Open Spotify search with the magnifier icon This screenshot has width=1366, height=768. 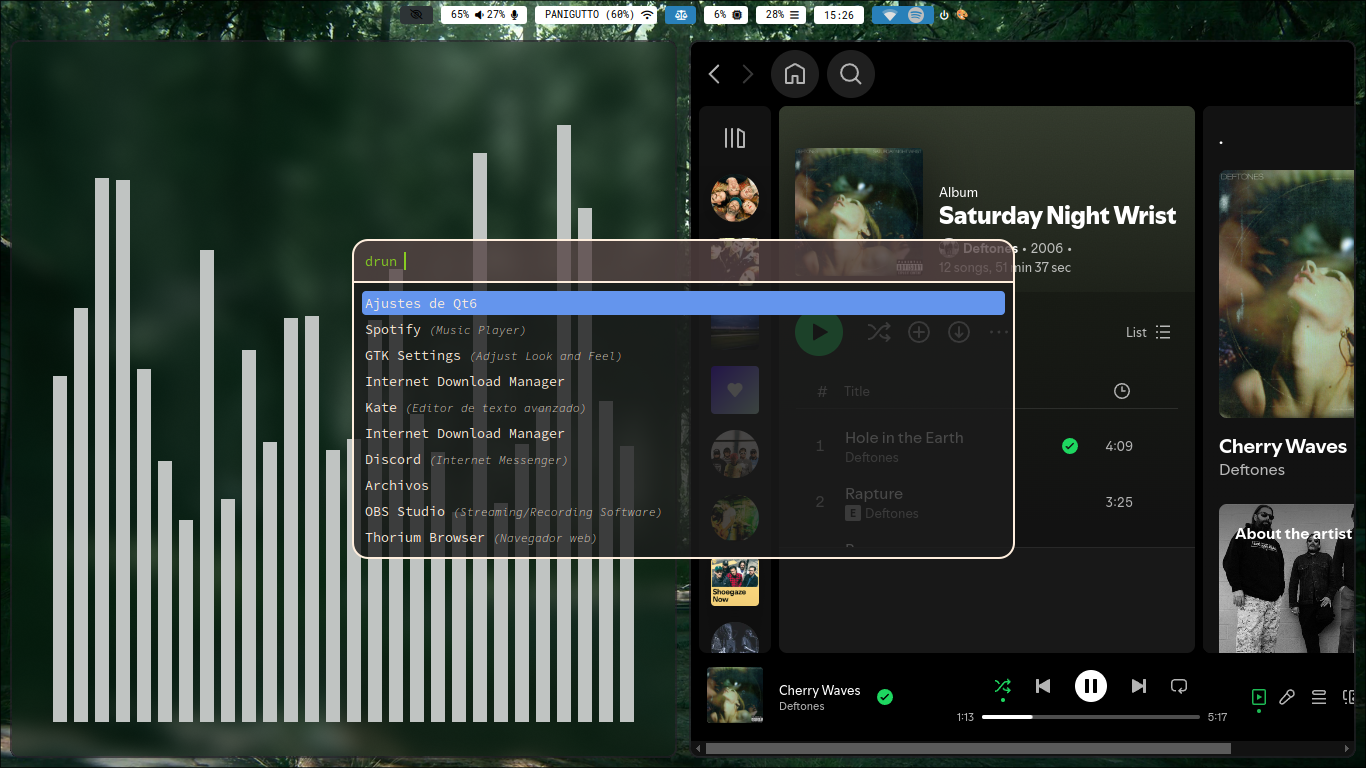(x=851, y=74)
